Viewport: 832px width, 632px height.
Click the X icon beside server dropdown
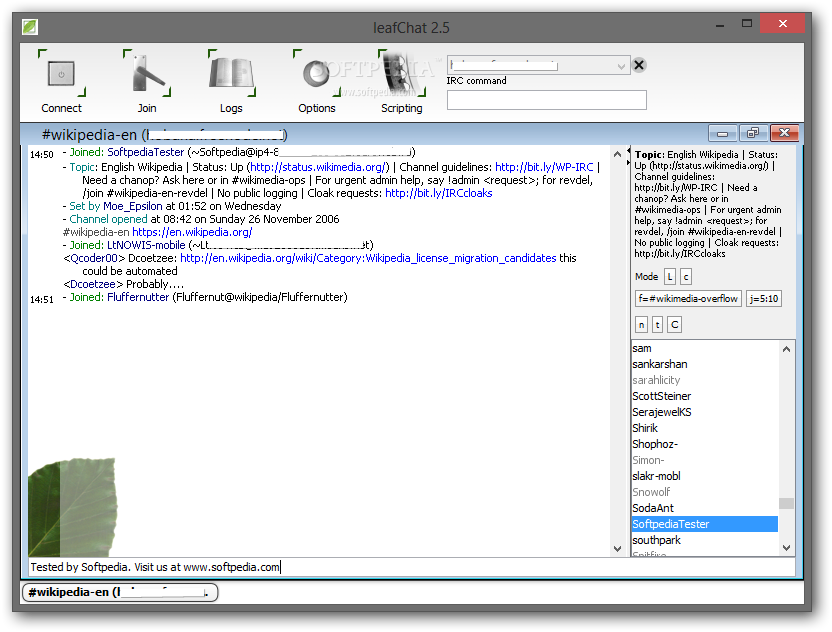pyautogui.click(x=639, y=65)
